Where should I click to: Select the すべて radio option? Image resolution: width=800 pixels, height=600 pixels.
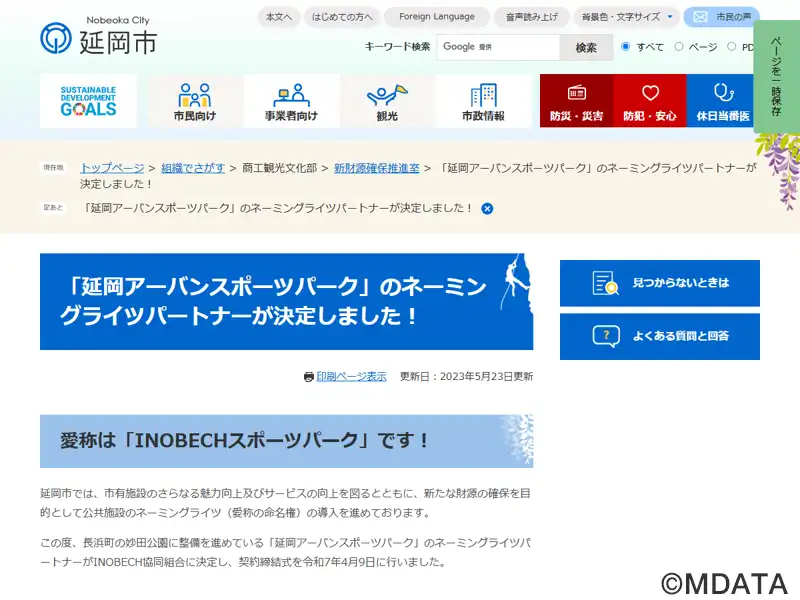click(625, 46)
